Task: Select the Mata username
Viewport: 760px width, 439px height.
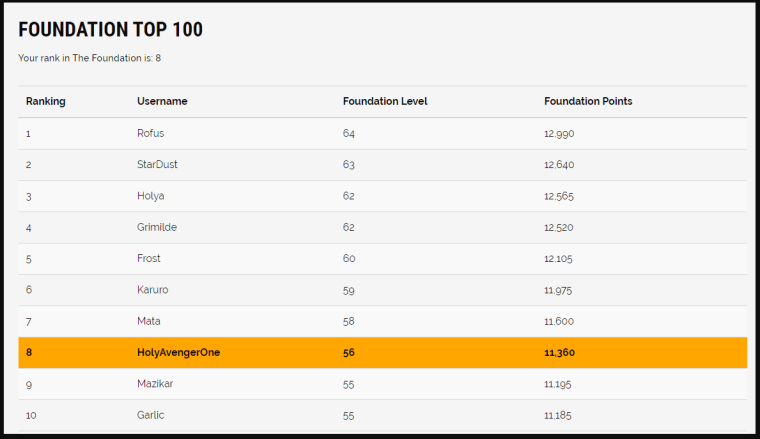Action: (x=148, y=321)
